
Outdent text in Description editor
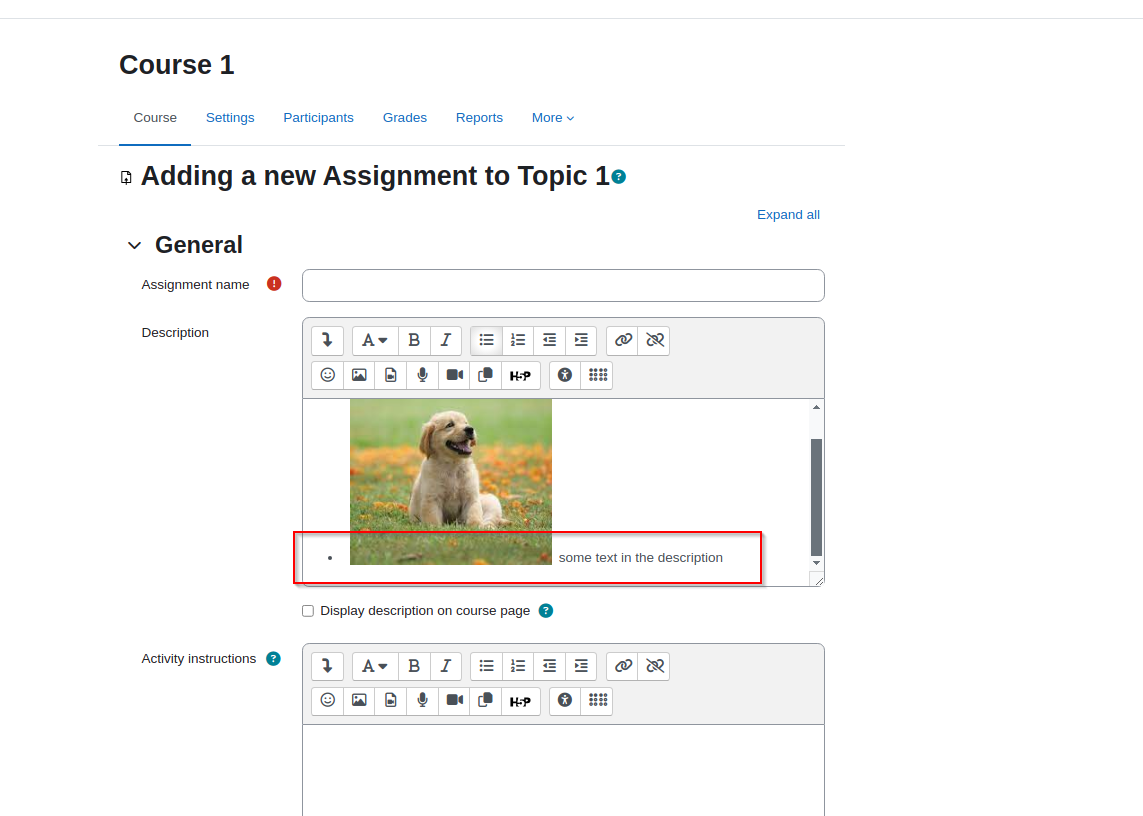pos(550,341)
